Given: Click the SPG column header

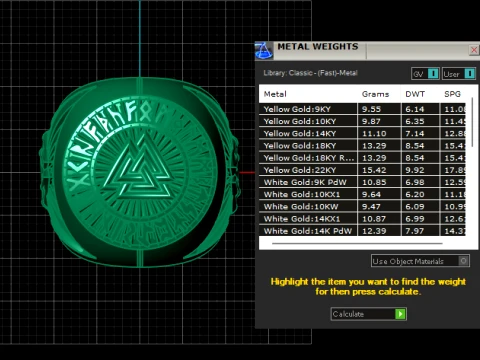Looking at the screenshot, I should point(452,94).
